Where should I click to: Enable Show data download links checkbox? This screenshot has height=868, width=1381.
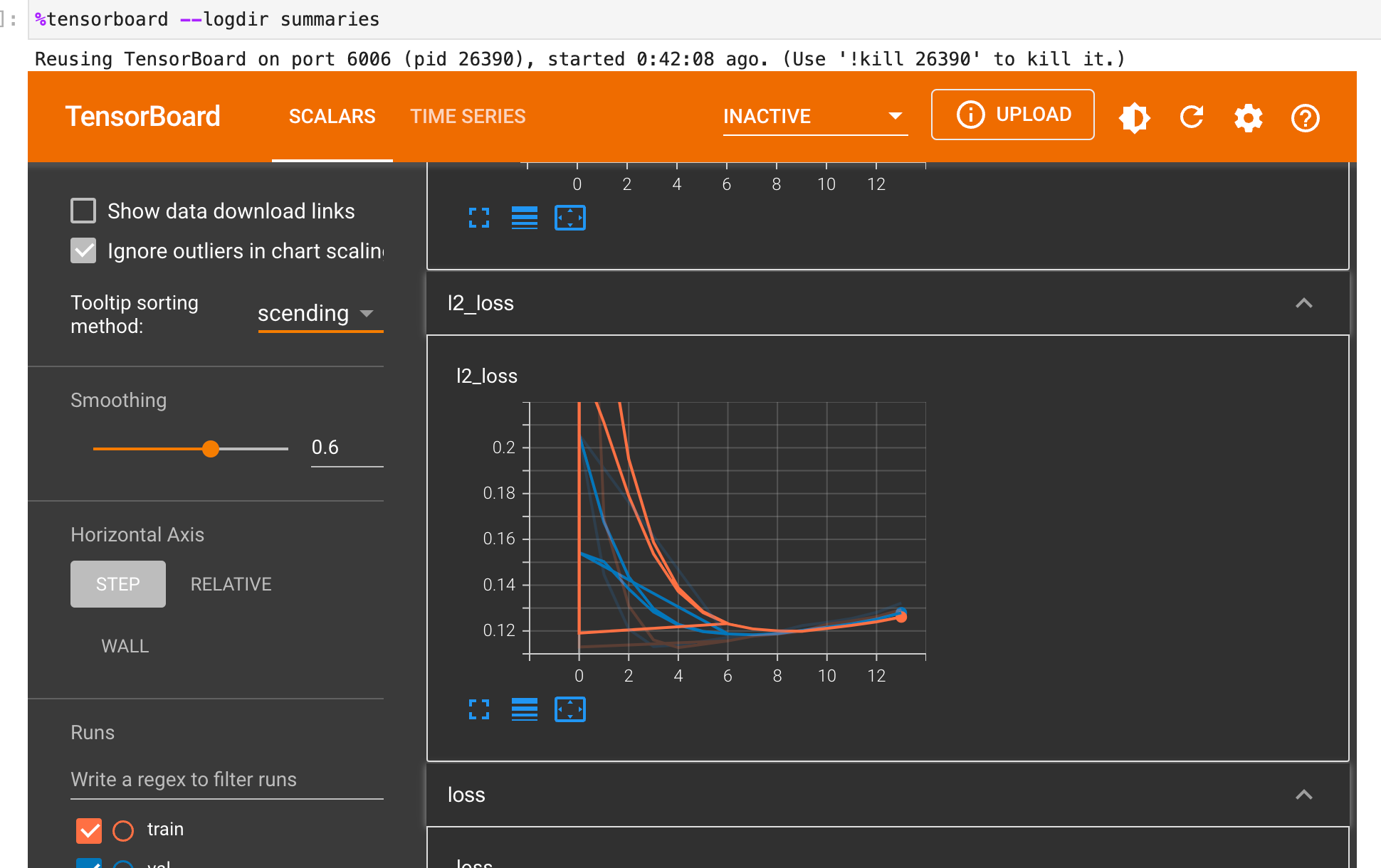click(83, 211)
